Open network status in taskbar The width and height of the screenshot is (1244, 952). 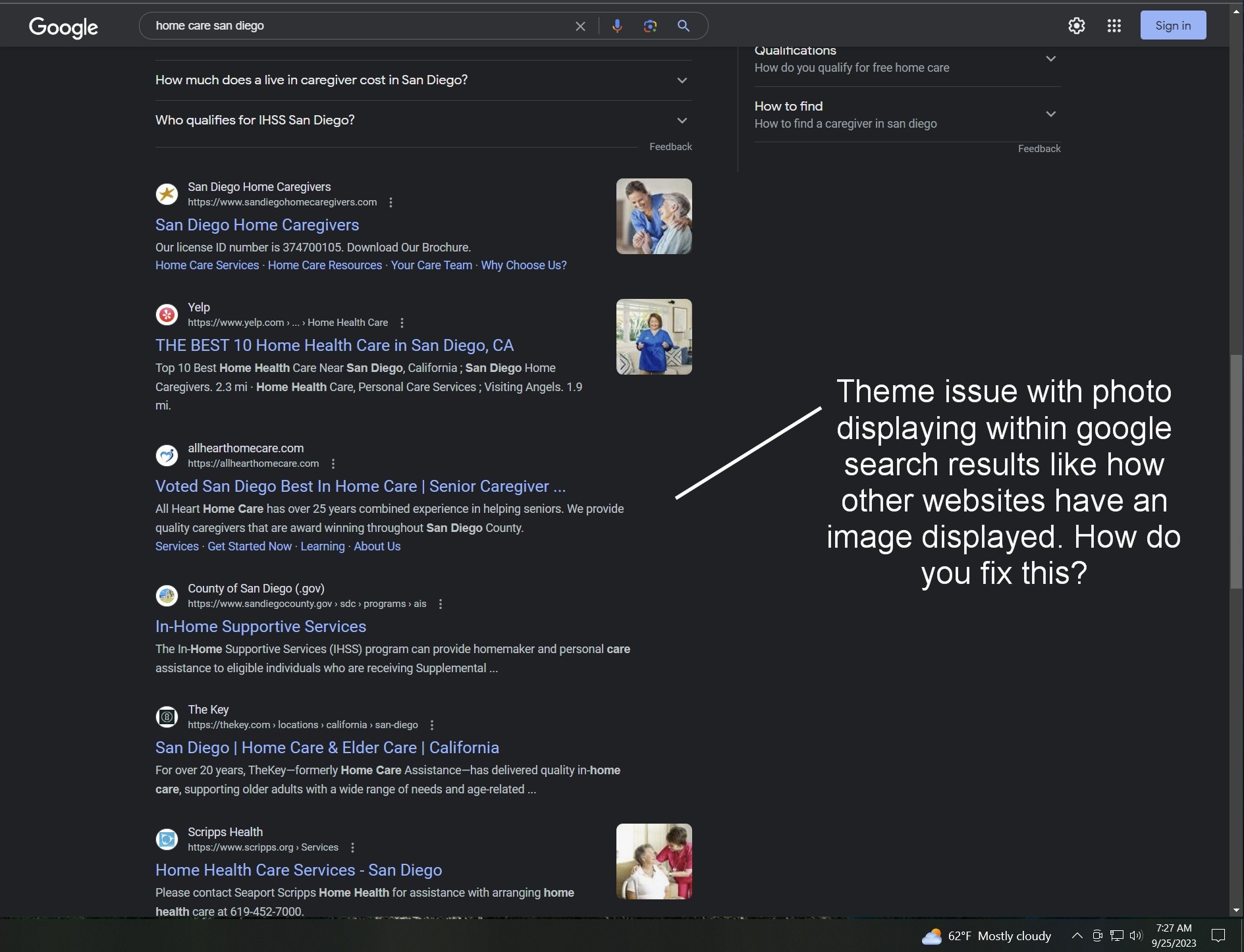[x=1117, y=936]
